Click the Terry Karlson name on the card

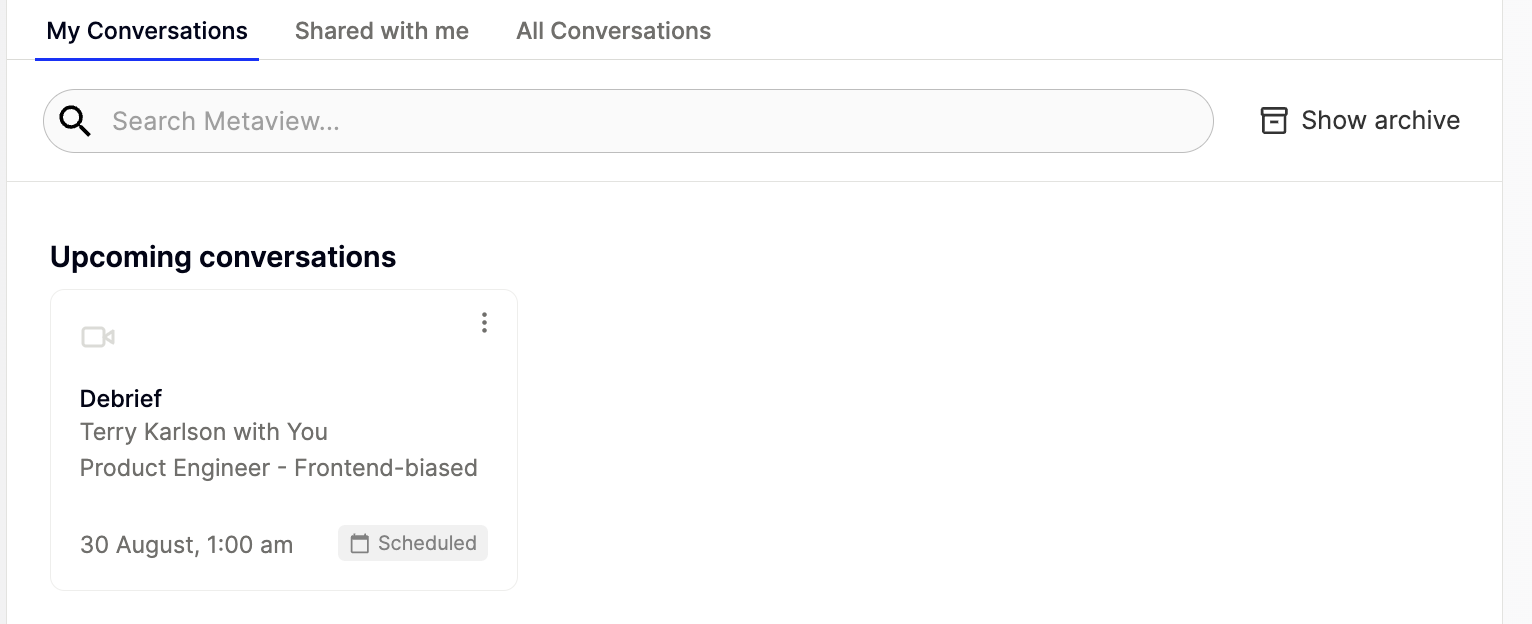[153, 432]
